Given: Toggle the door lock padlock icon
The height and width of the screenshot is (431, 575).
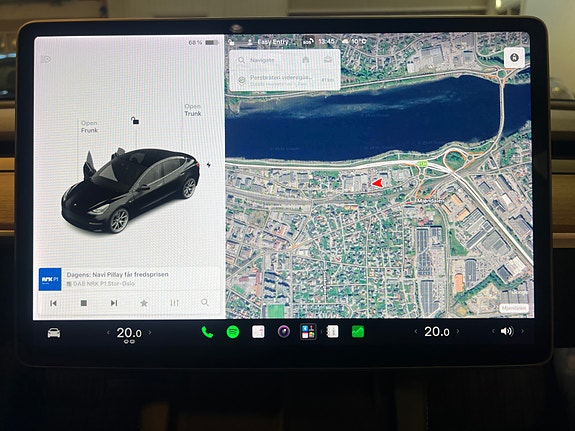Looking at the screenshot, I should tap(135, 120).
